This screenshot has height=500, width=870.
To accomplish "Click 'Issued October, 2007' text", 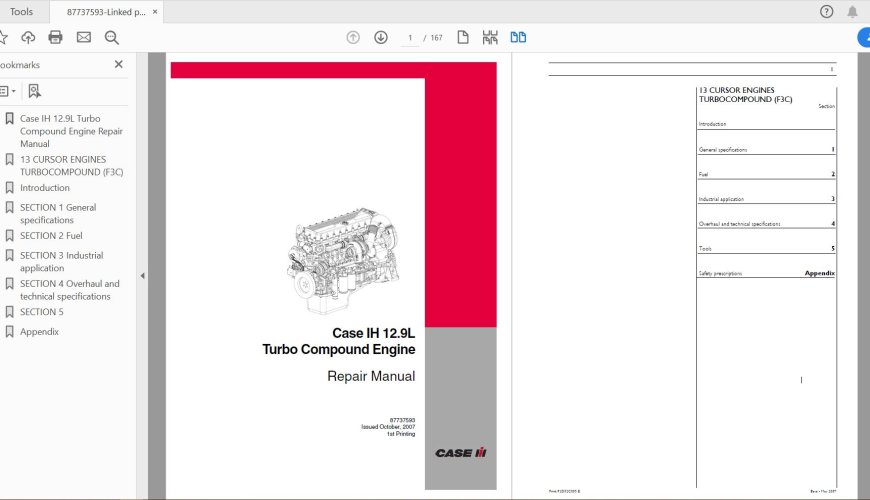I will 388,427.
